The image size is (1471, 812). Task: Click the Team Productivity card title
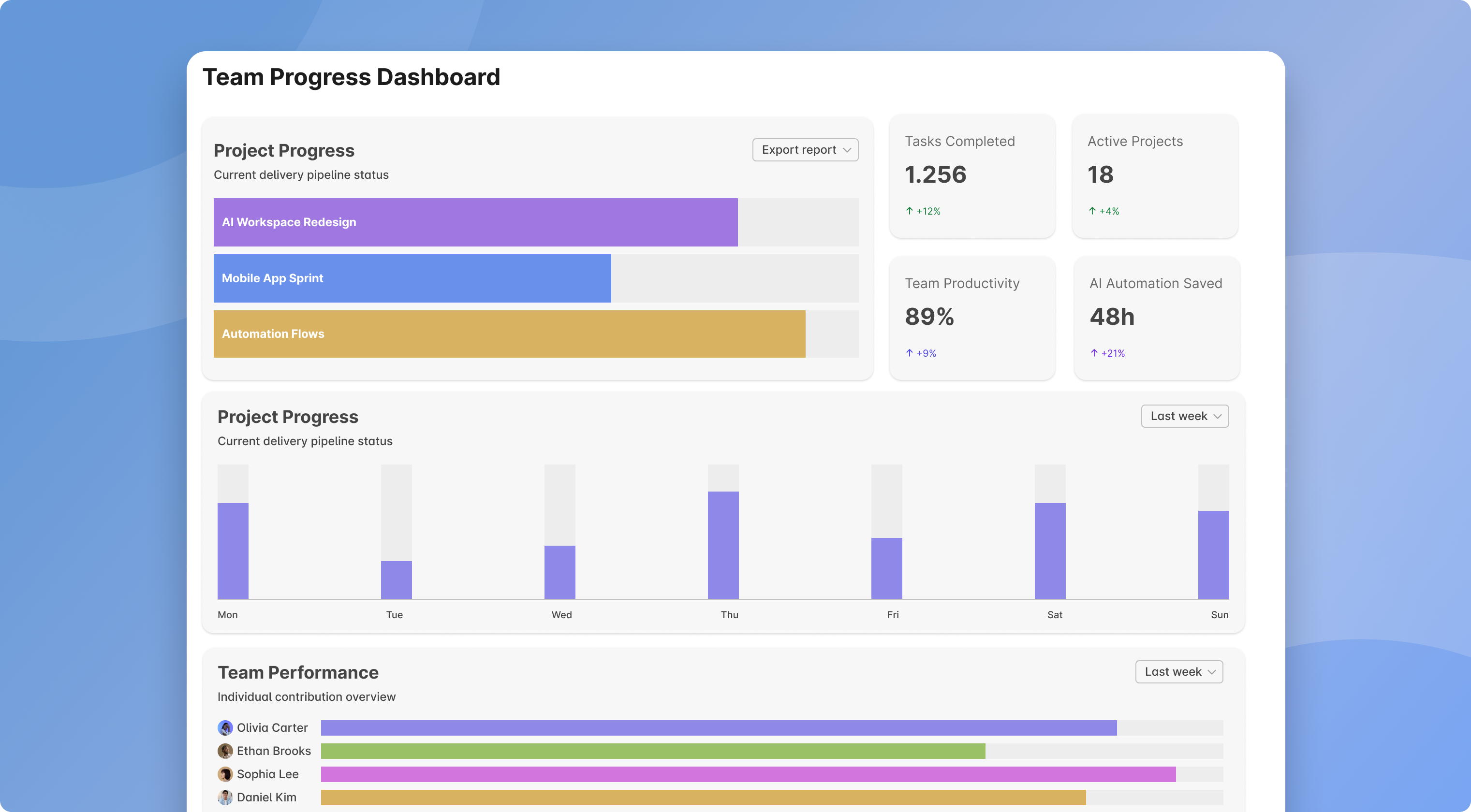[x=962, y=283]
